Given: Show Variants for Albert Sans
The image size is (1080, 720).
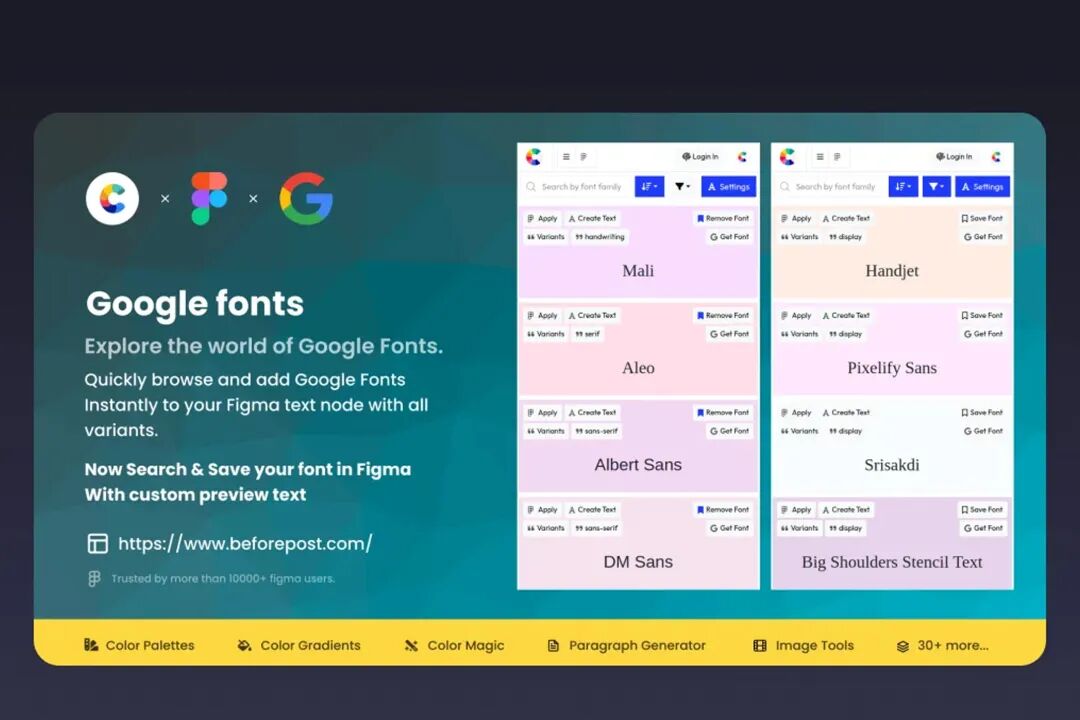Looking at the screenshot, I should pos(546,431).
